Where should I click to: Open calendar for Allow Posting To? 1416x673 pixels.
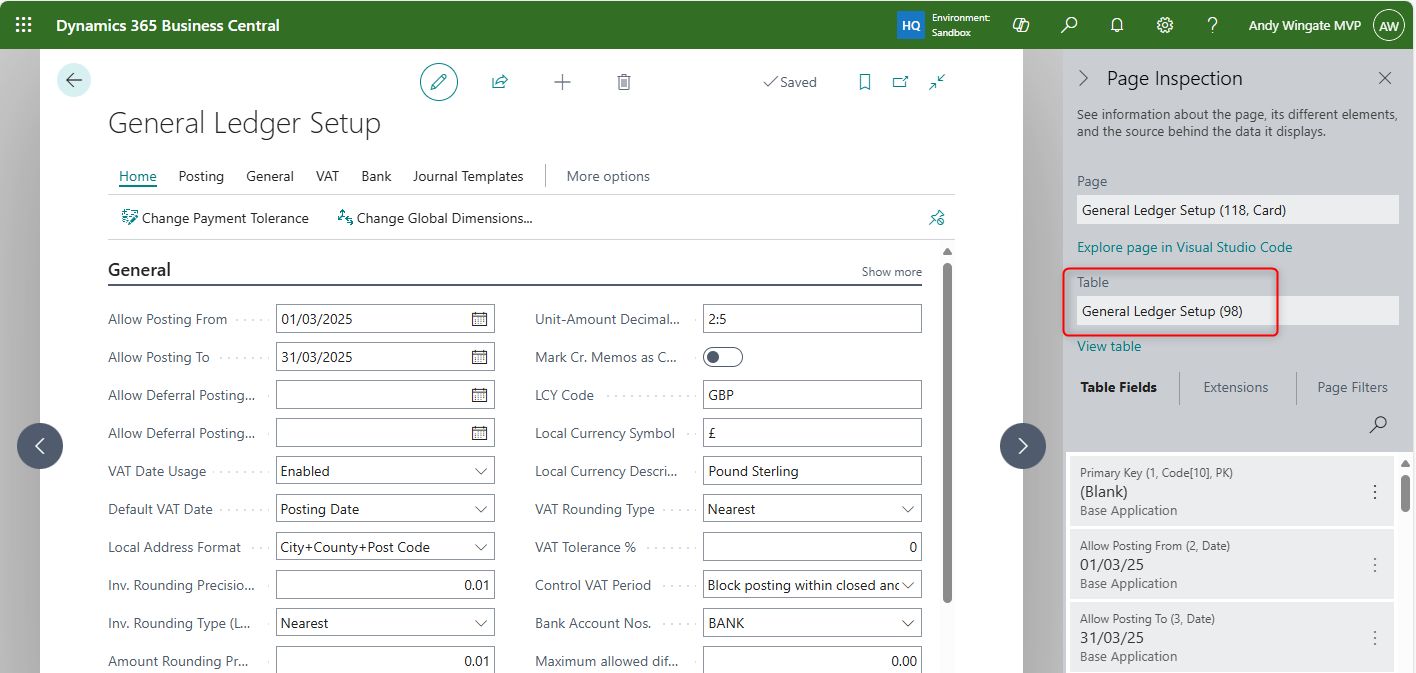coord(480,357)
